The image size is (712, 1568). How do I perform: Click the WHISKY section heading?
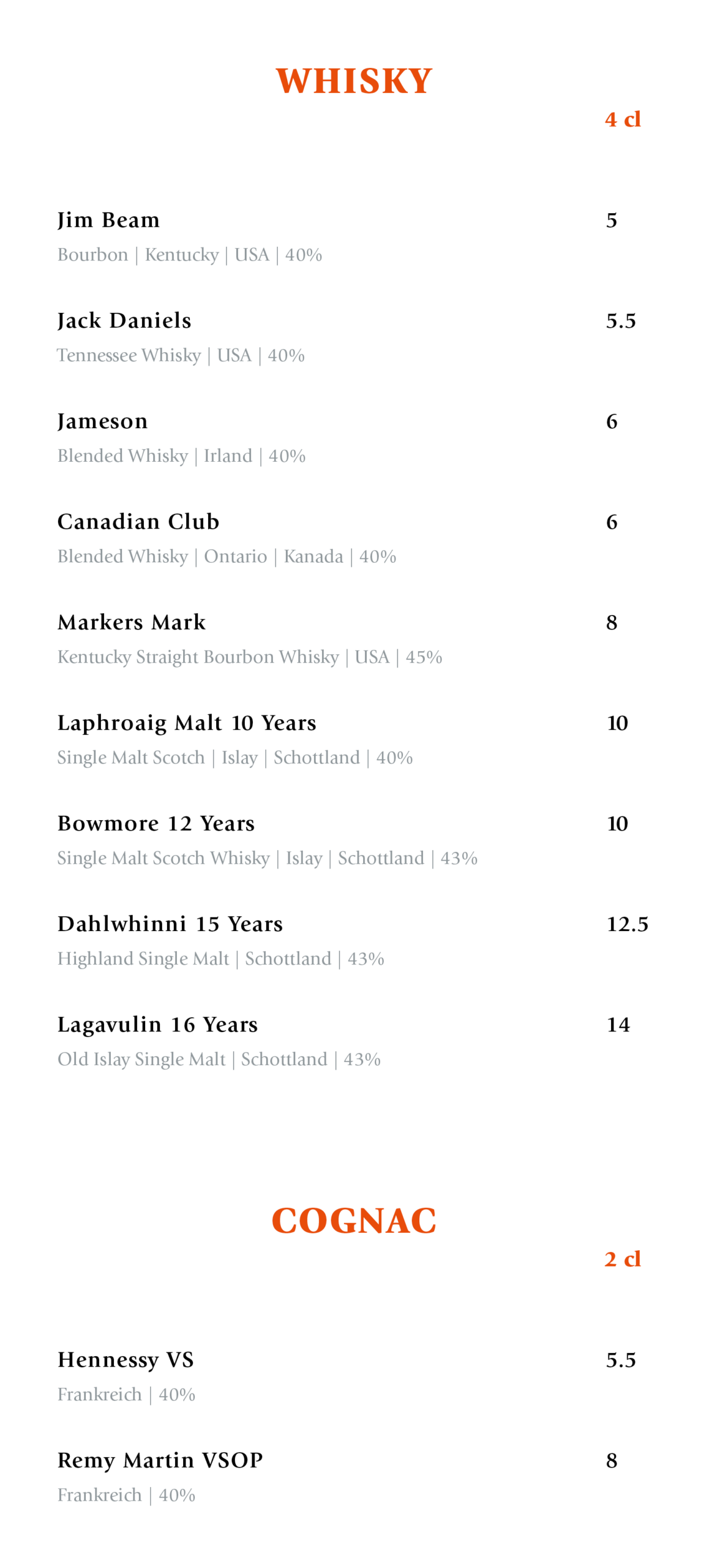[x=354, y=81]
